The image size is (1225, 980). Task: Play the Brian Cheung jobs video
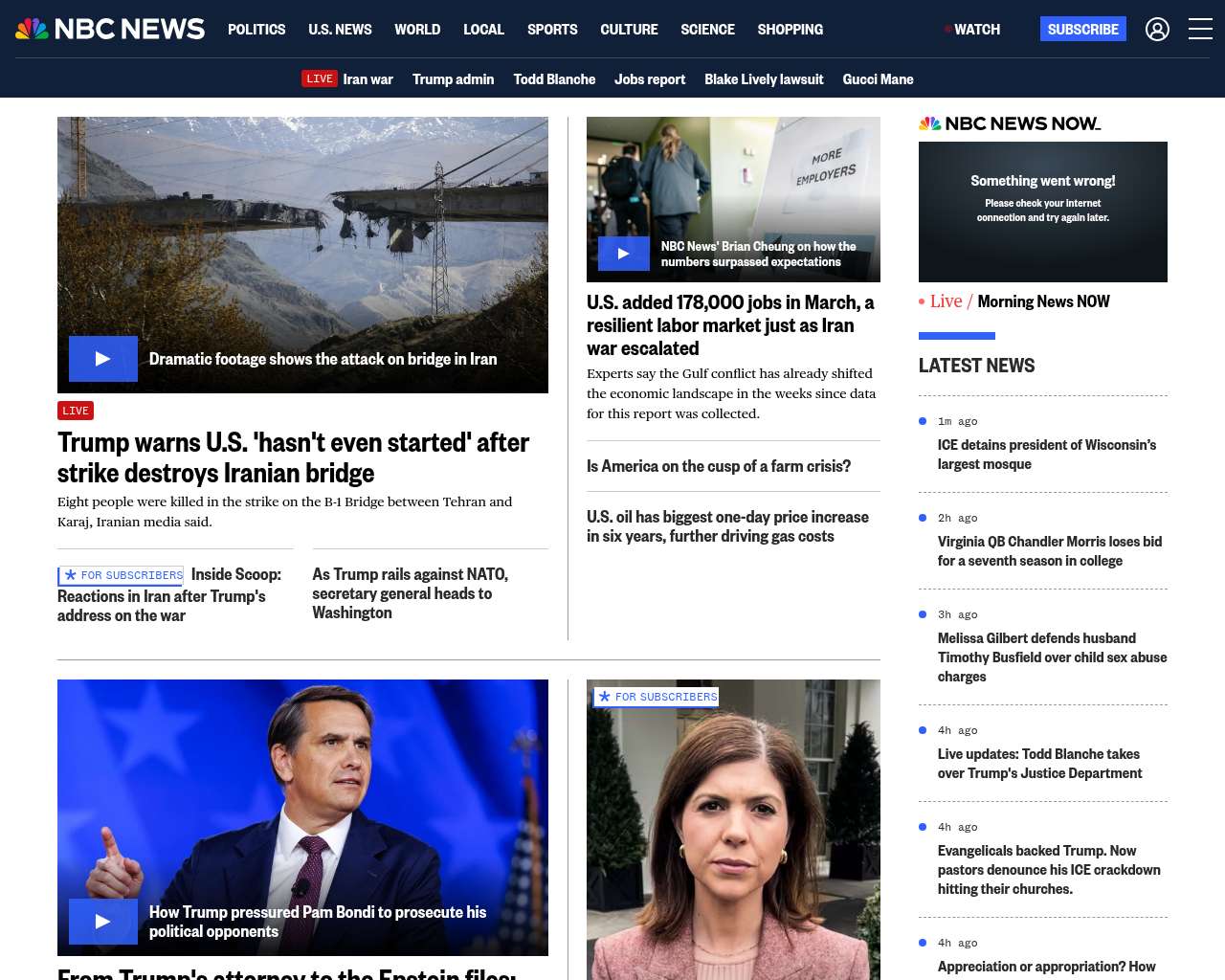(x=623, y=254)
